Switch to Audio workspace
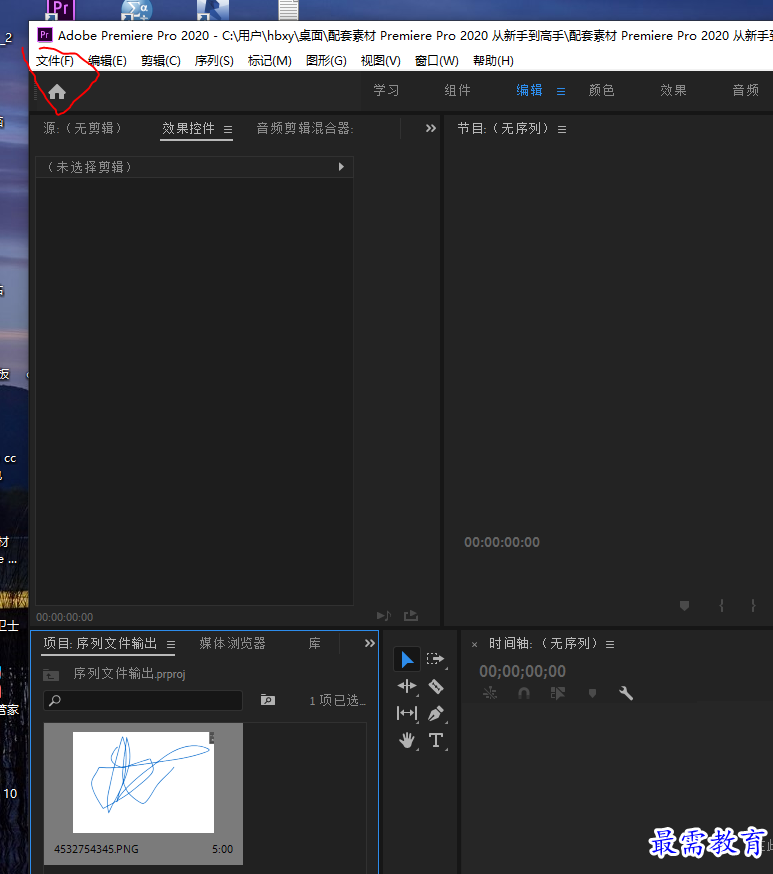773x874 pixels. pos(746,90)
